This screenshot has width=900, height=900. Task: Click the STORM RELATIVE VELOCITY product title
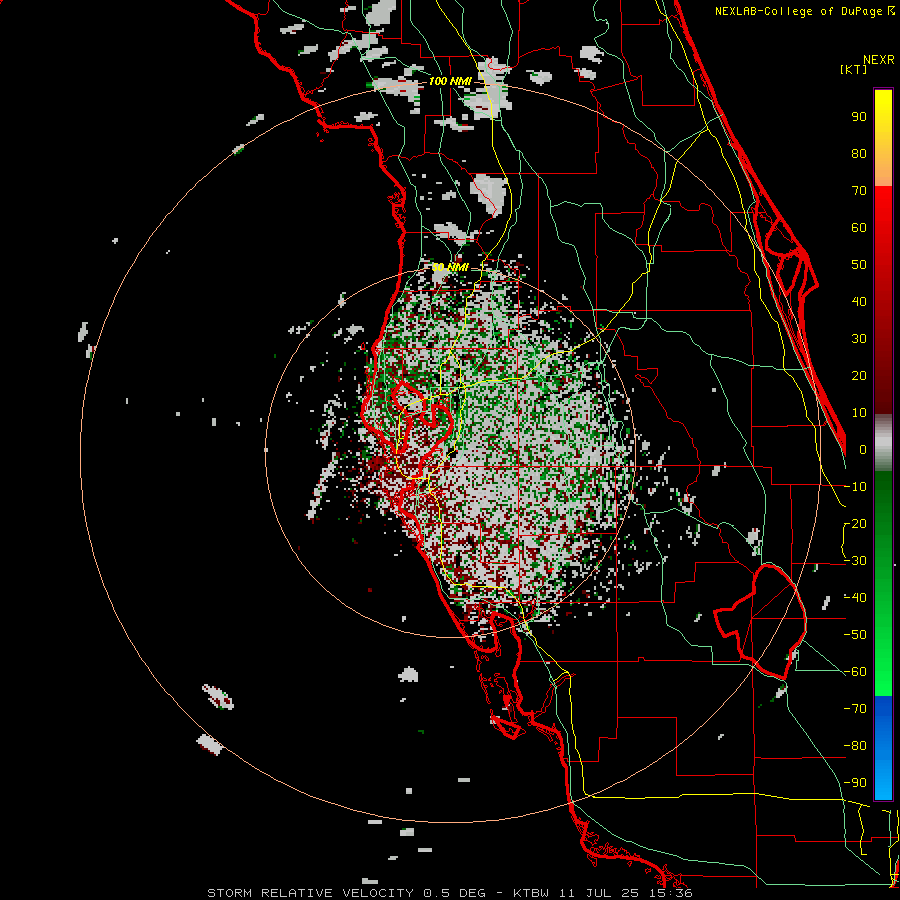(x=311, y=893)
